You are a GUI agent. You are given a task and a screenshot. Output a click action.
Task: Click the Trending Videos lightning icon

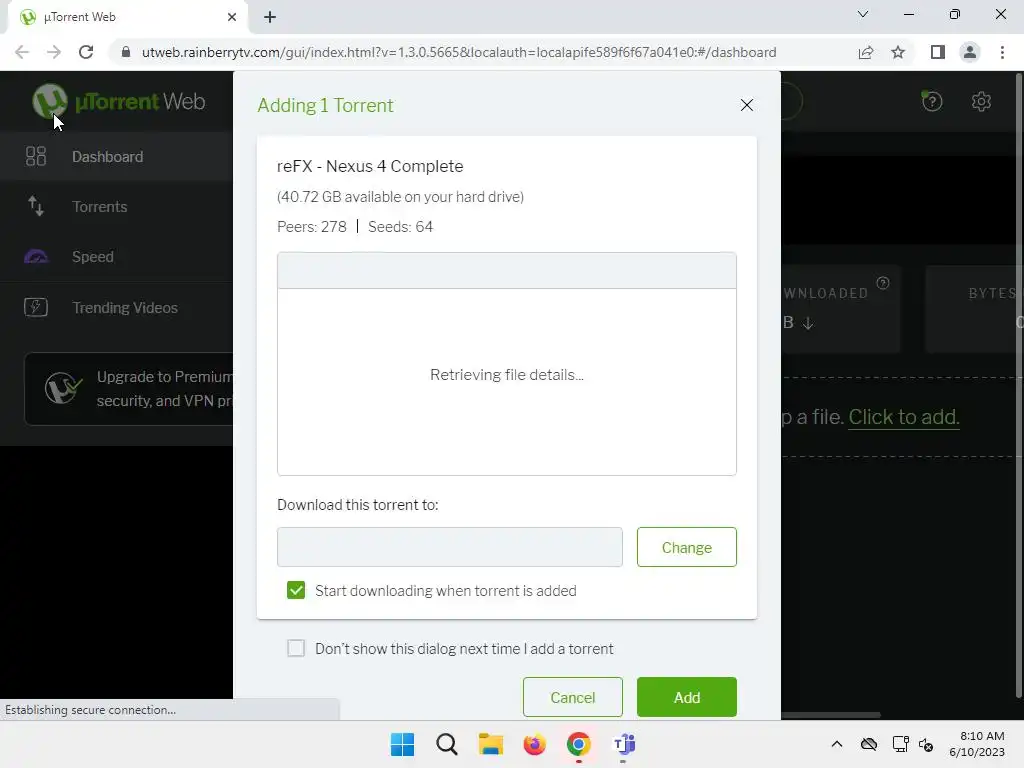pos(36,307)
